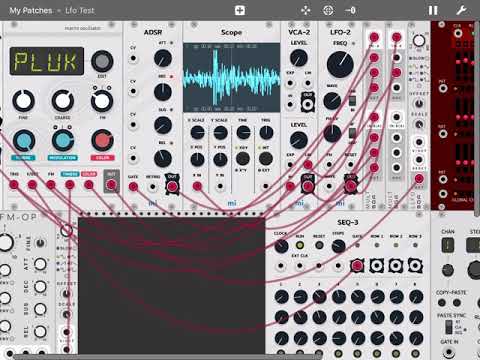Click the LFO-2 RESET input jack

[350, 164]
